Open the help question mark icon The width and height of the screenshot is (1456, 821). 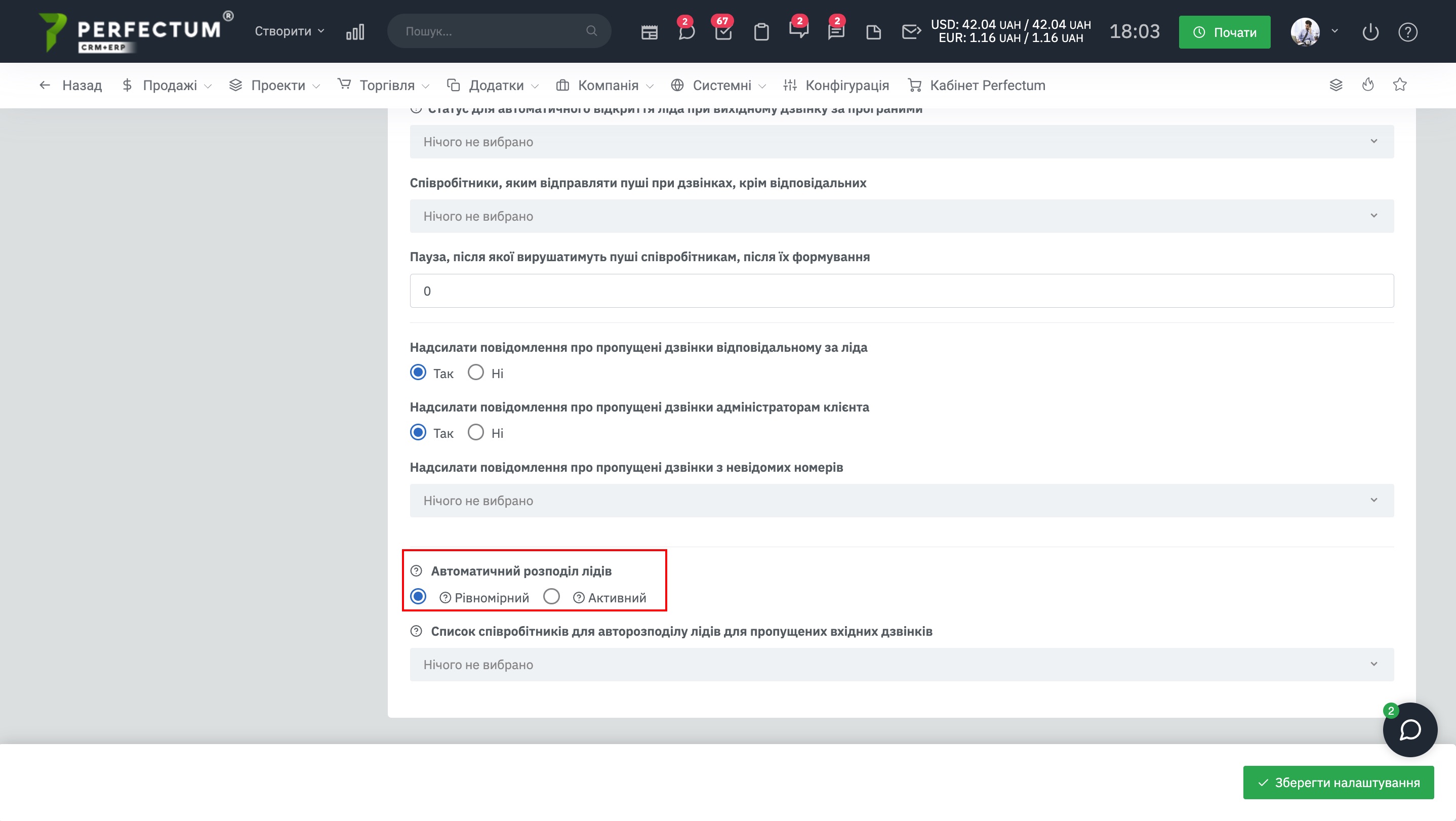1407,32
